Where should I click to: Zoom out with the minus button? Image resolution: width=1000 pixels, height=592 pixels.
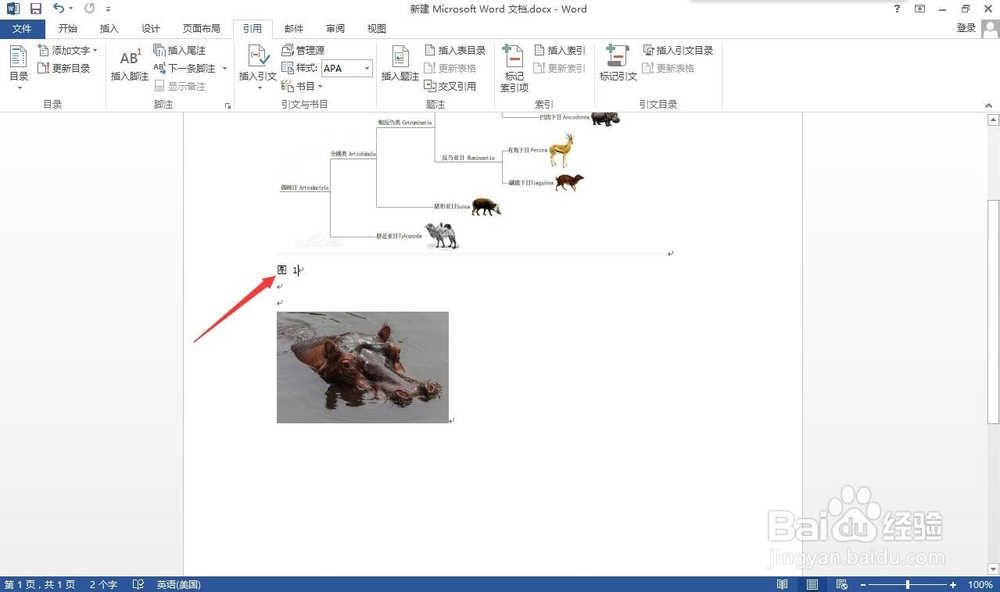click(x=863, y=584)
